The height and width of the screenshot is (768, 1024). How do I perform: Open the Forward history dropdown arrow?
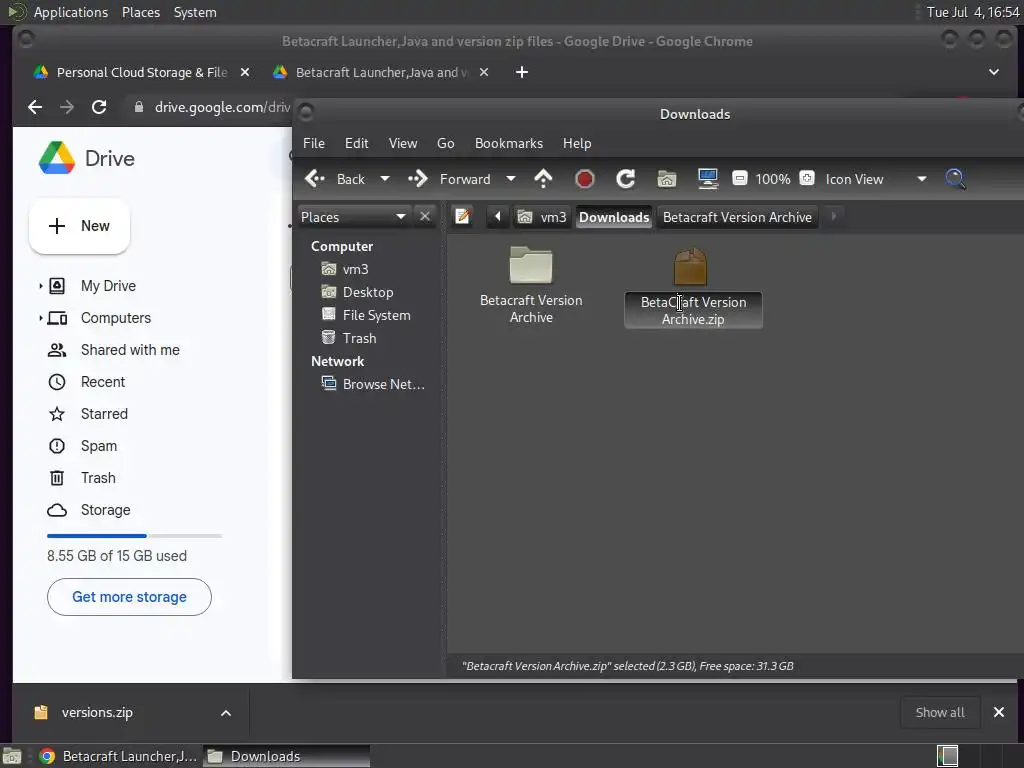(511, 178)
